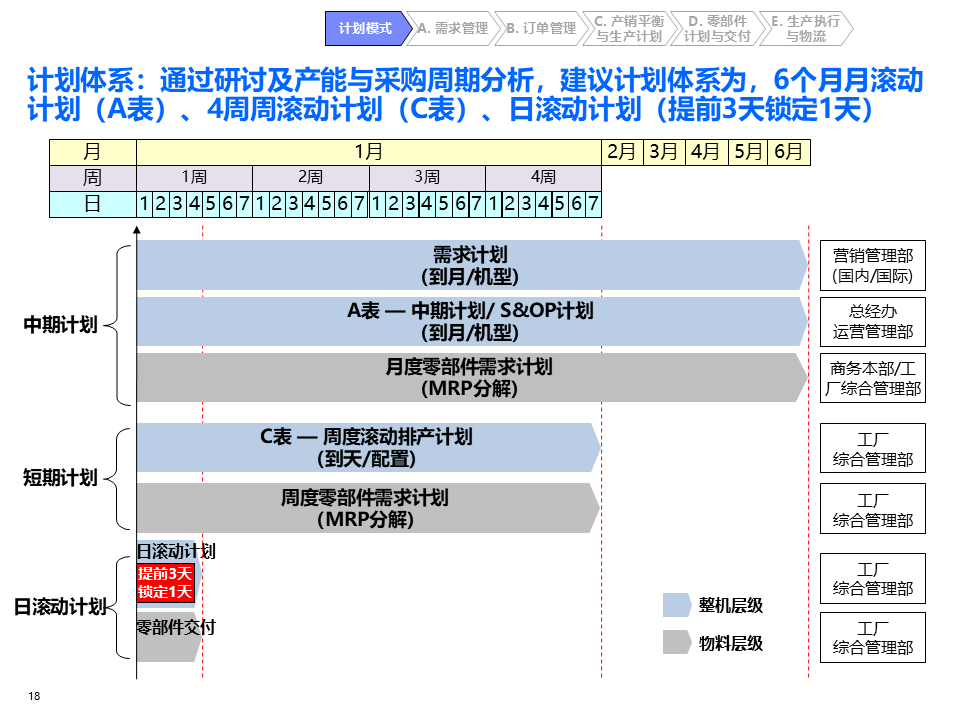The height and width of the screenshot is (720, 960).
Task: Click the 周度零部件需求计划 bar
Action: 367,508
